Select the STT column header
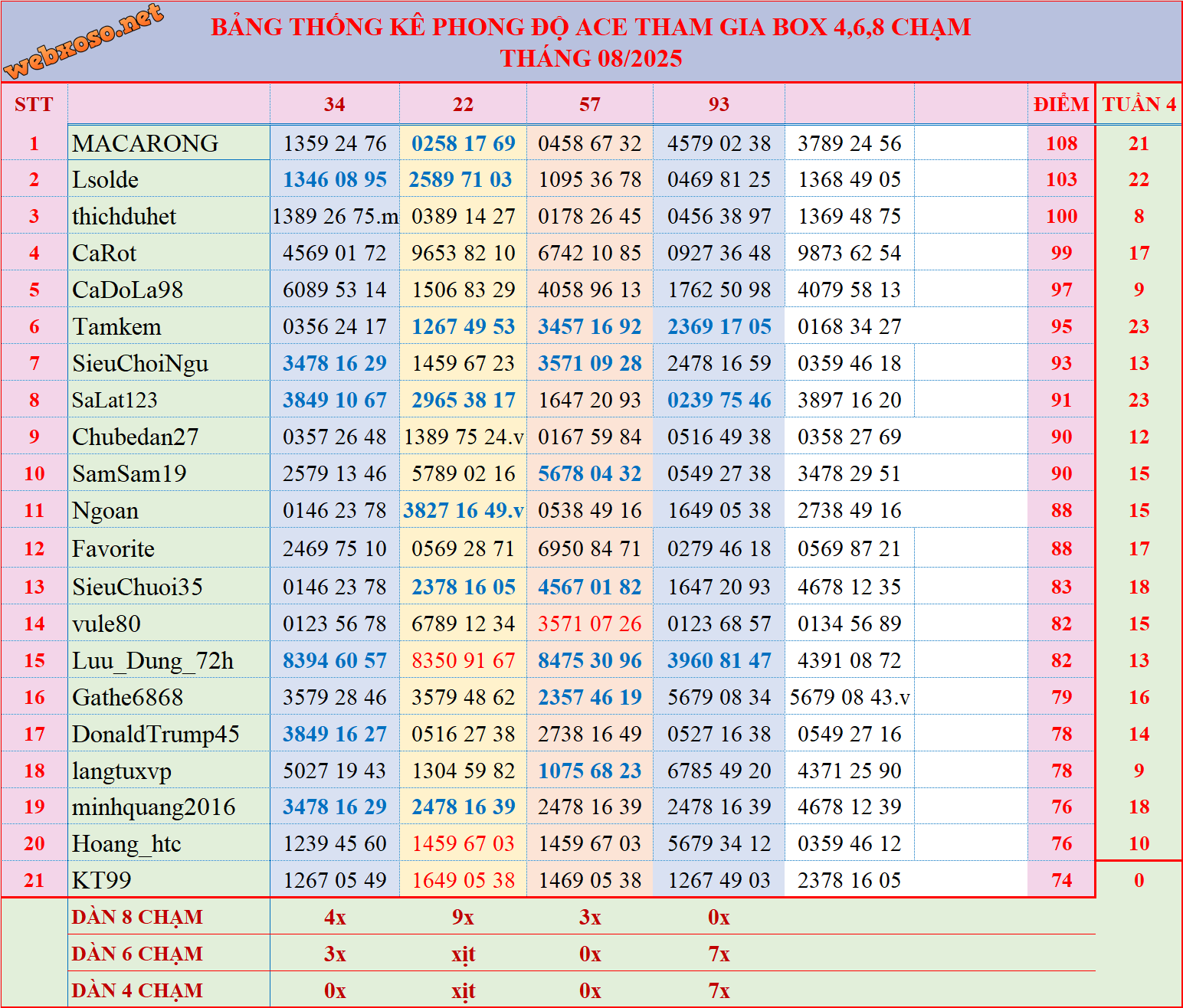Screen dimensions: 1183x1008 click(34, 104)
